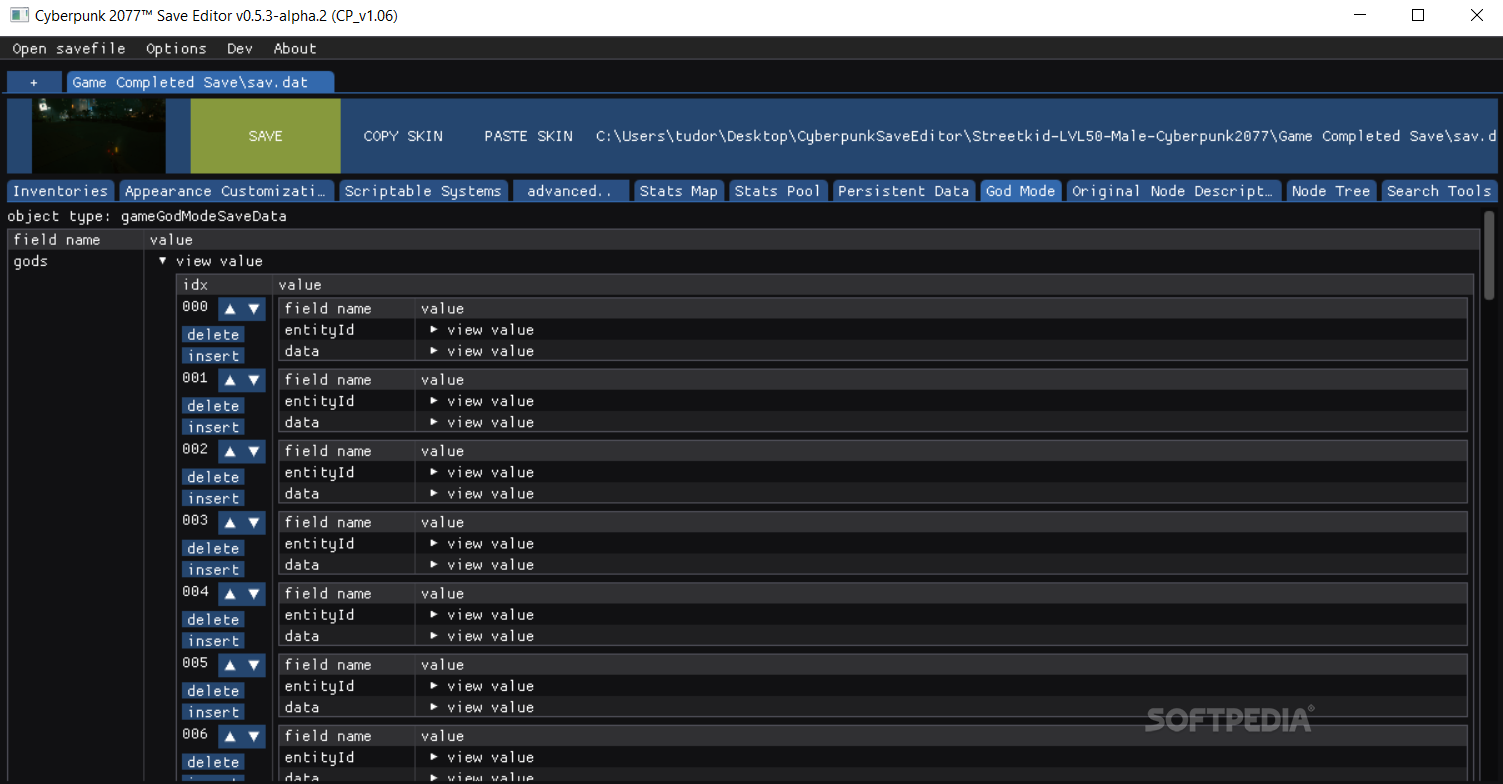Expand entityId view value of entry 002

pos(434,472)
